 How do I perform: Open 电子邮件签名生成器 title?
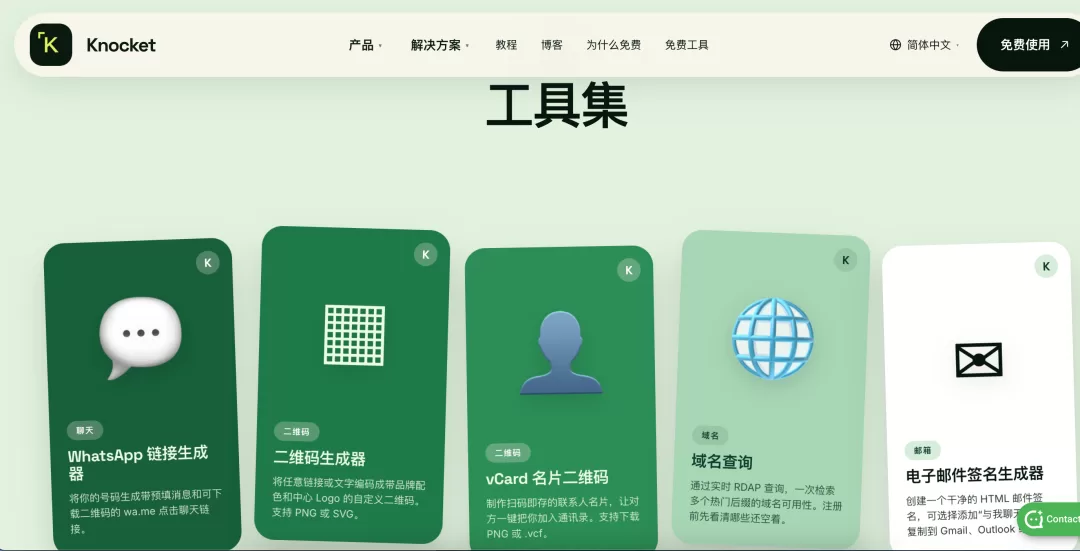pyautogui.click(x=975, y=475)
